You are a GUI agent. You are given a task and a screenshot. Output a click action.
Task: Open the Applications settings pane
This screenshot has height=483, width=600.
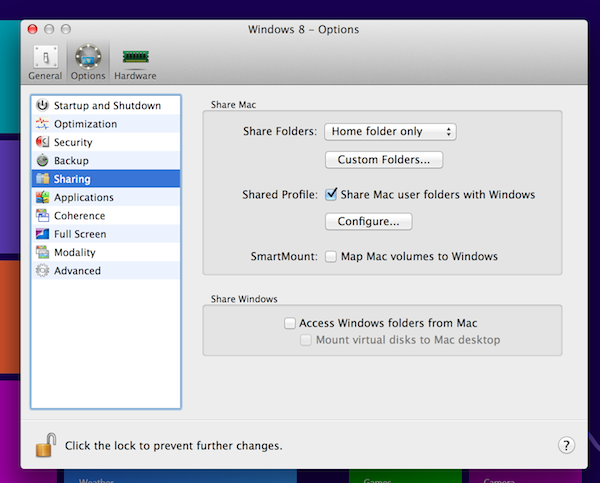(x=106, y=197)
